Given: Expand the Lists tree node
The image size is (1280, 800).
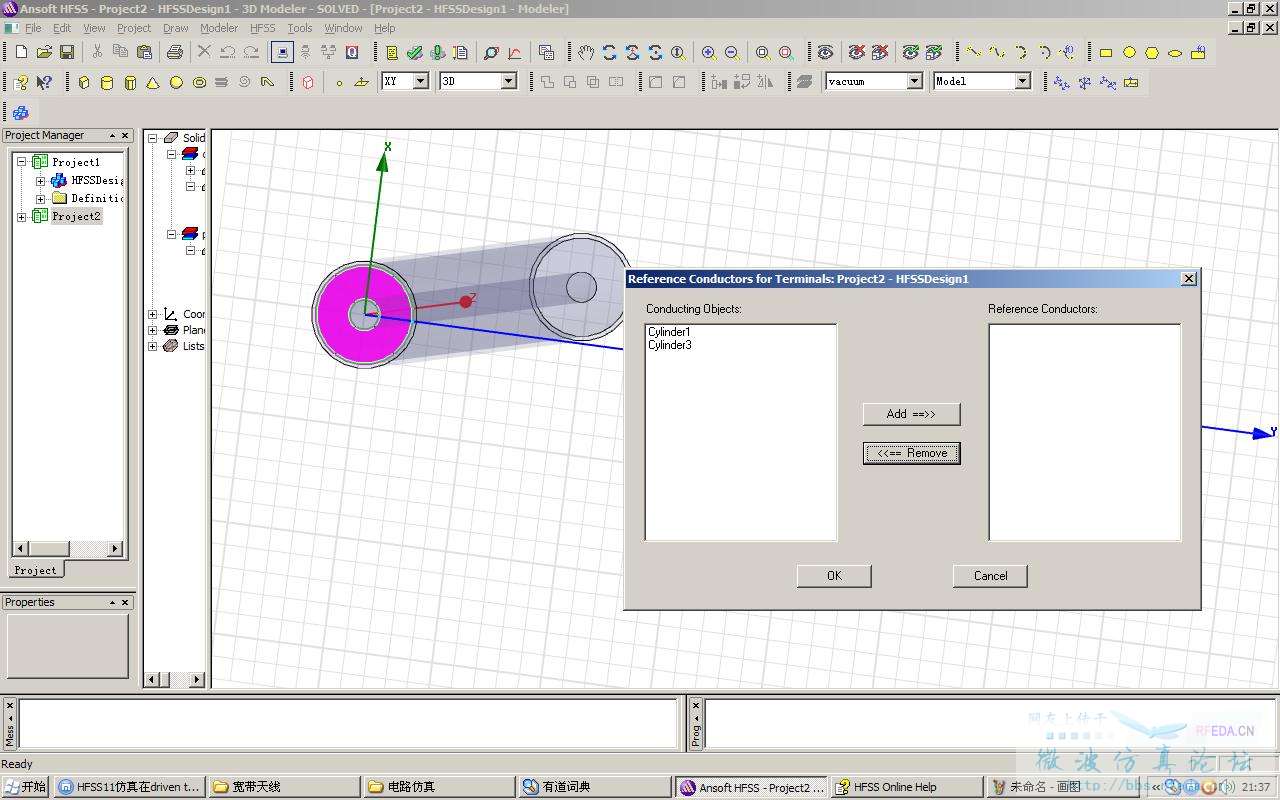Looking at the screenshot, I should (153, 346).
